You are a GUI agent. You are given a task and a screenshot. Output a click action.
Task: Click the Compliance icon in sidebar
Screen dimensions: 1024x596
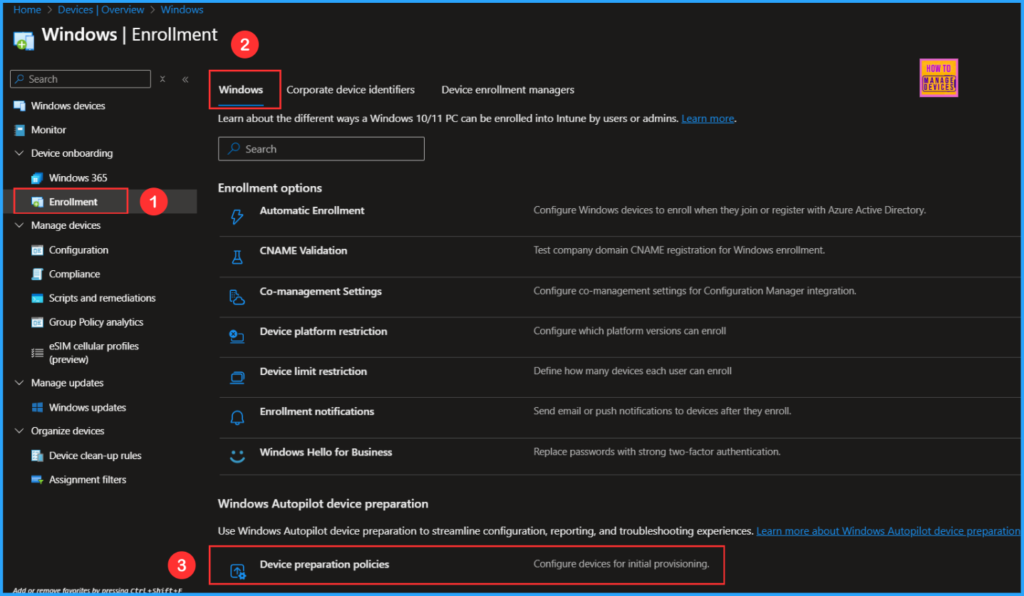point(37,274)
